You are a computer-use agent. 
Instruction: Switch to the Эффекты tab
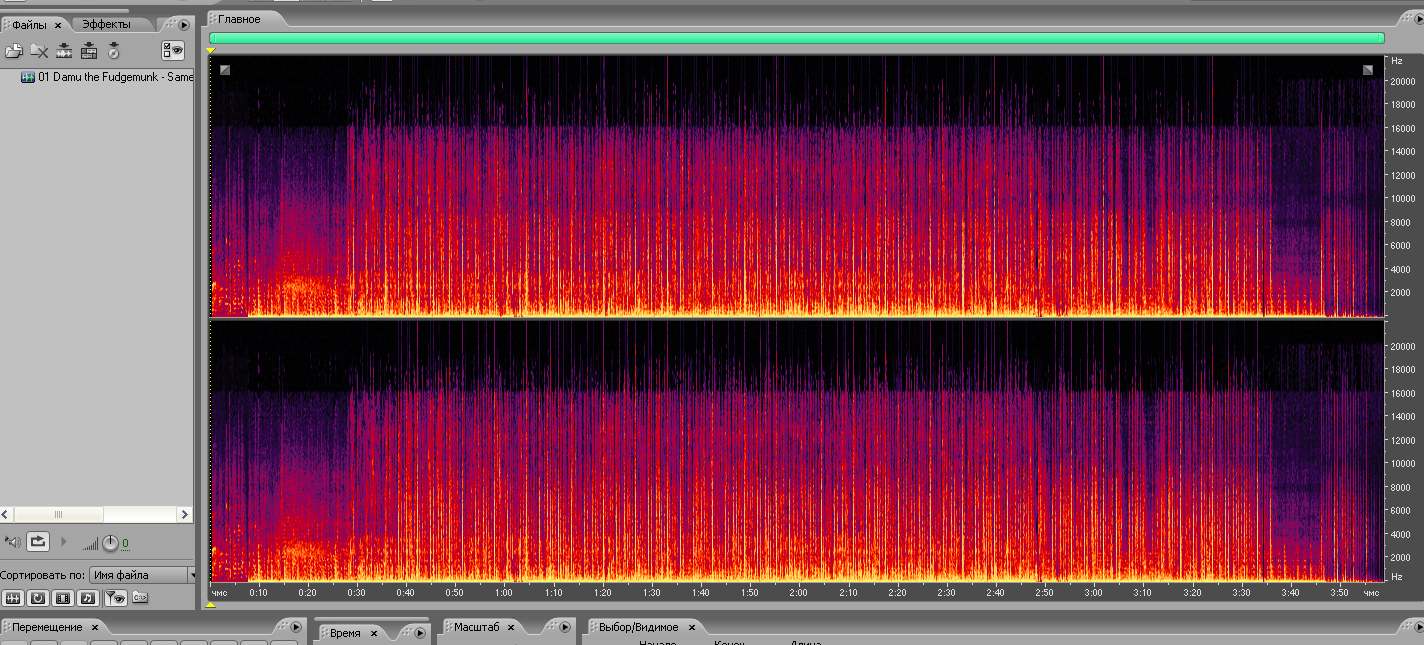(106, 24)
